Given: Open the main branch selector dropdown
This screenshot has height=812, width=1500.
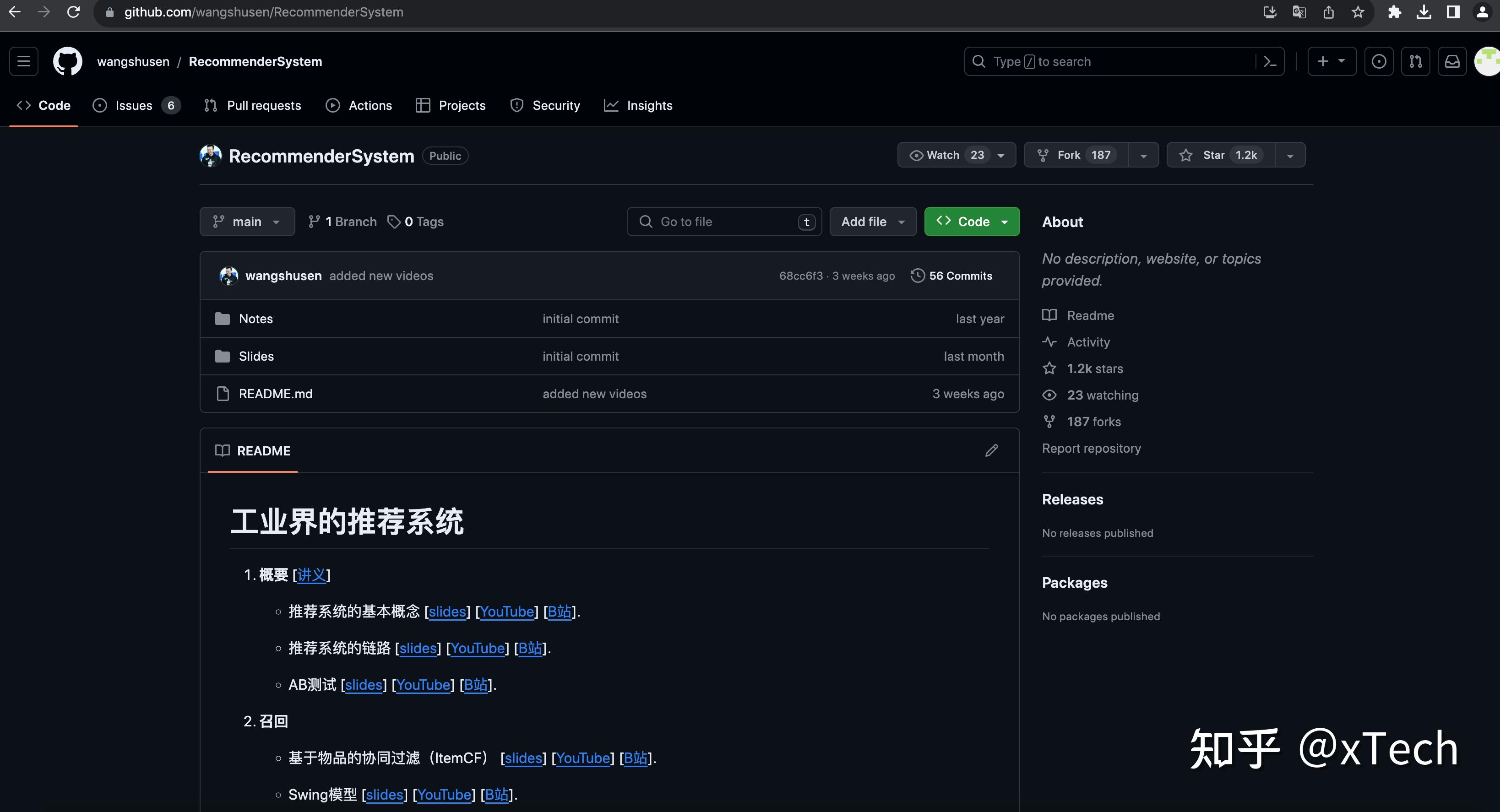Looking at the screenshot, I should pos(246,221).
